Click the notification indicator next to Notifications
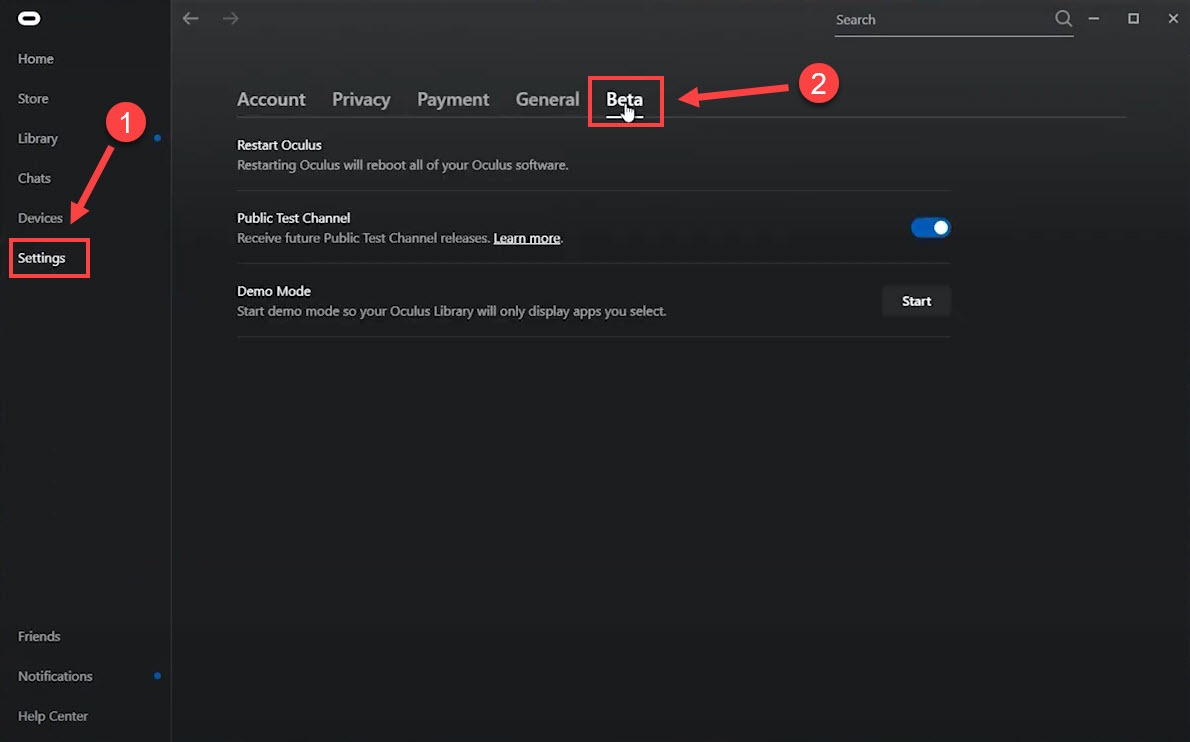 tap(157, 675)
